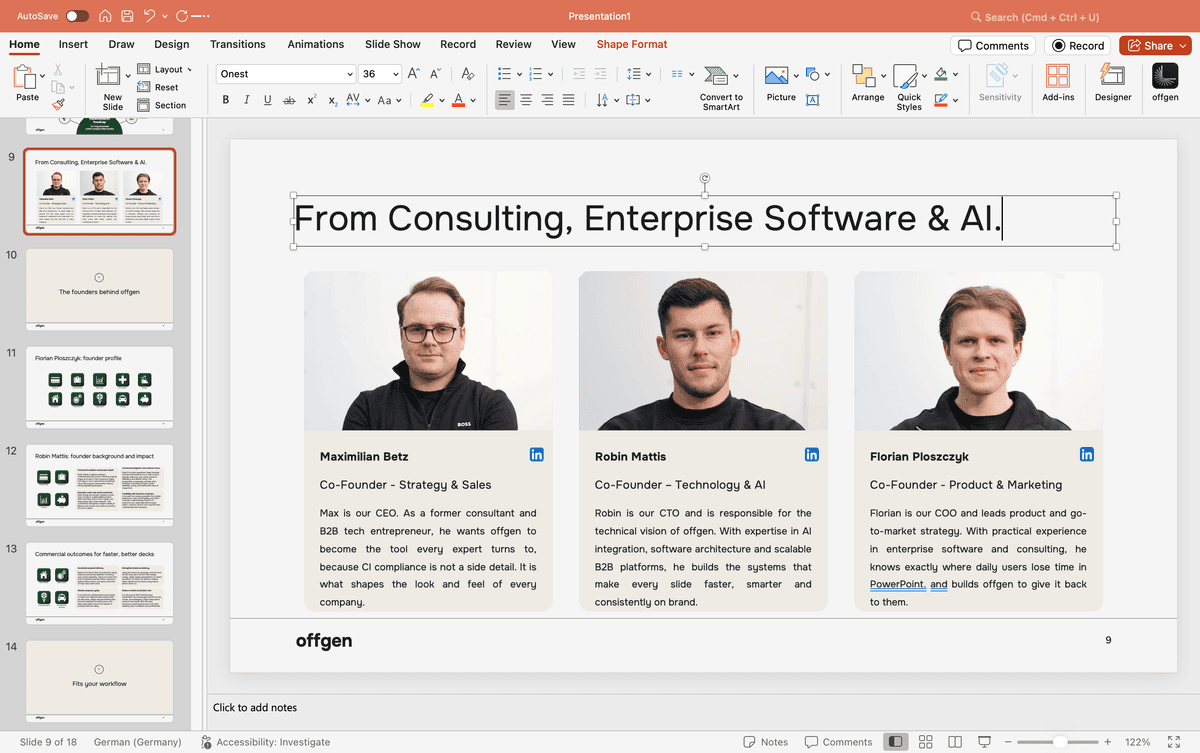Insert a text box from ribbon
This screenshot has width=1200, height=753.
pos(812,100)
